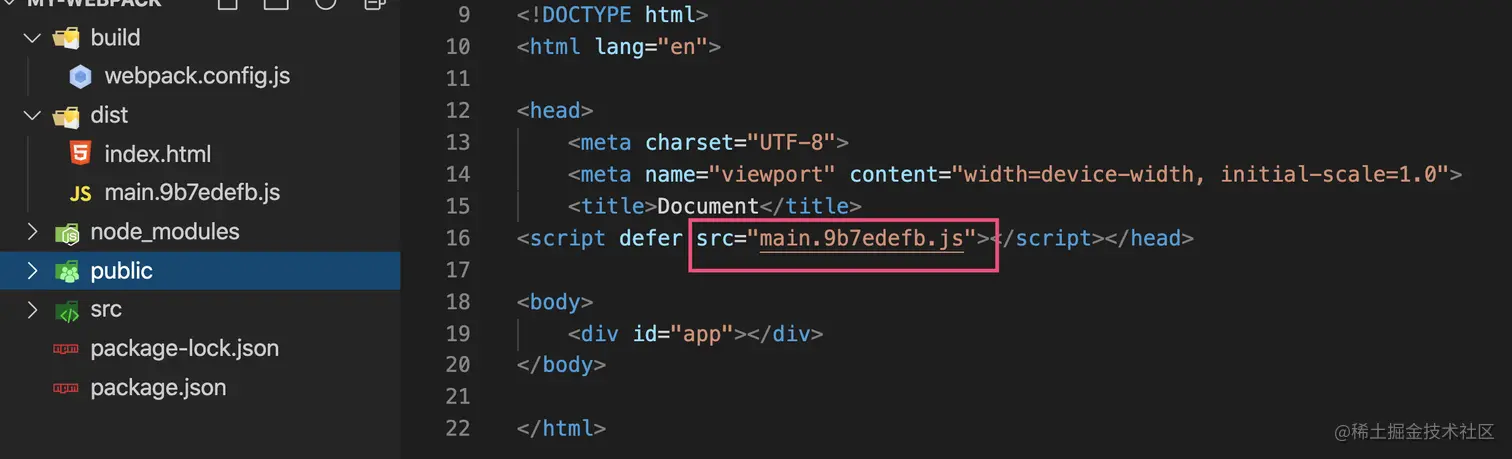This screenshot has height=459, width=1512.
Task: Click line number 19 in the gutter
Action: click(x=457, y=334)
